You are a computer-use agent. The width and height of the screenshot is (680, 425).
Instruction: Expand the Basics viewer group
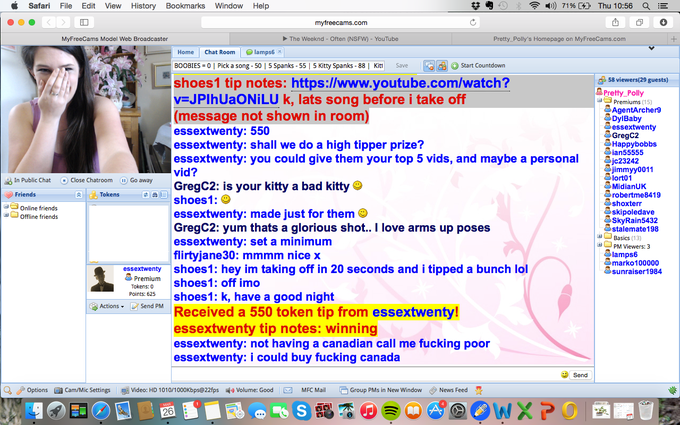click(x=600, y=237)
